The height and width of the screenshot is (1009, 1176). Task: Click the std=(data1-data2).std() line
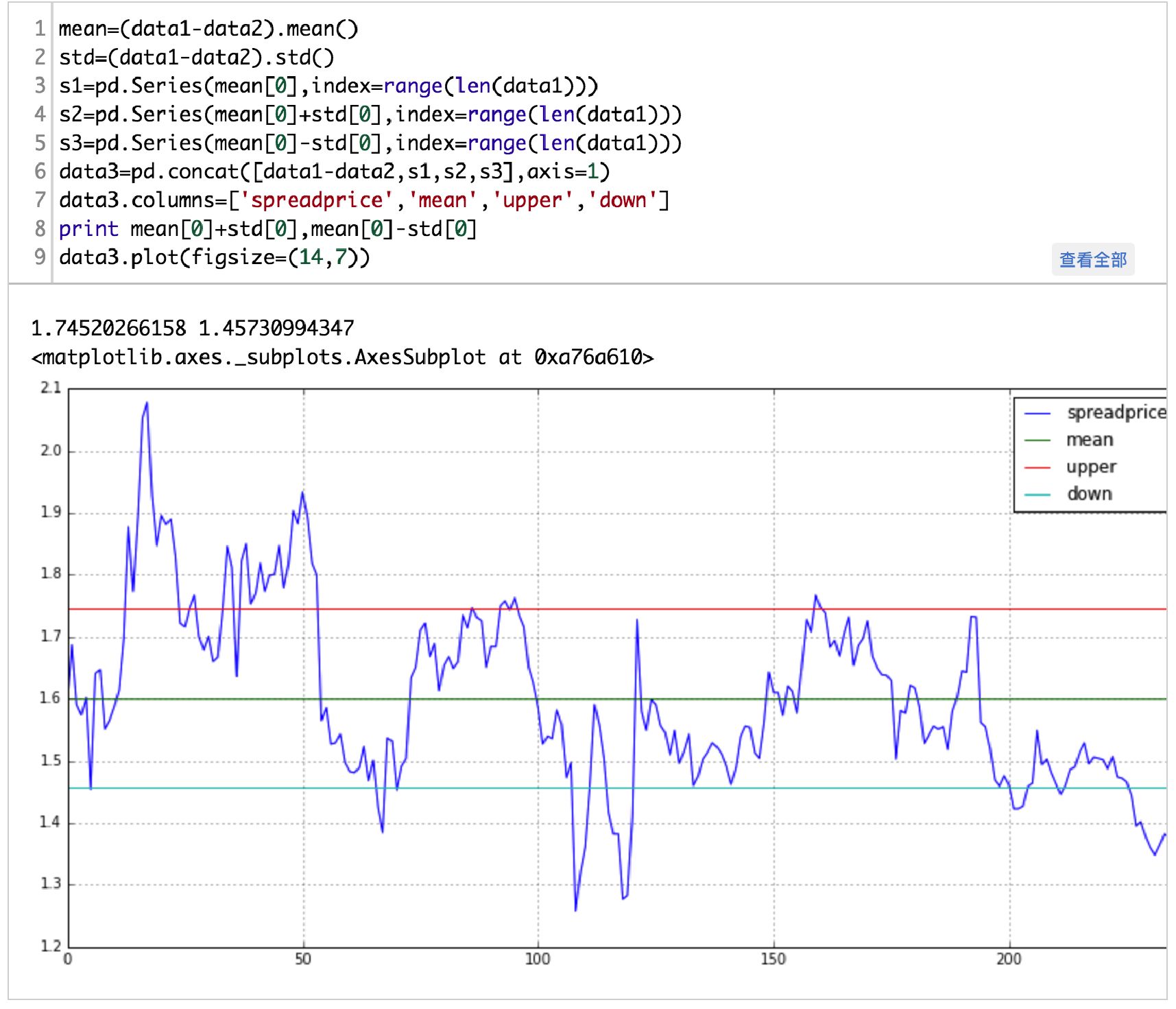click(x=197, y=58)
